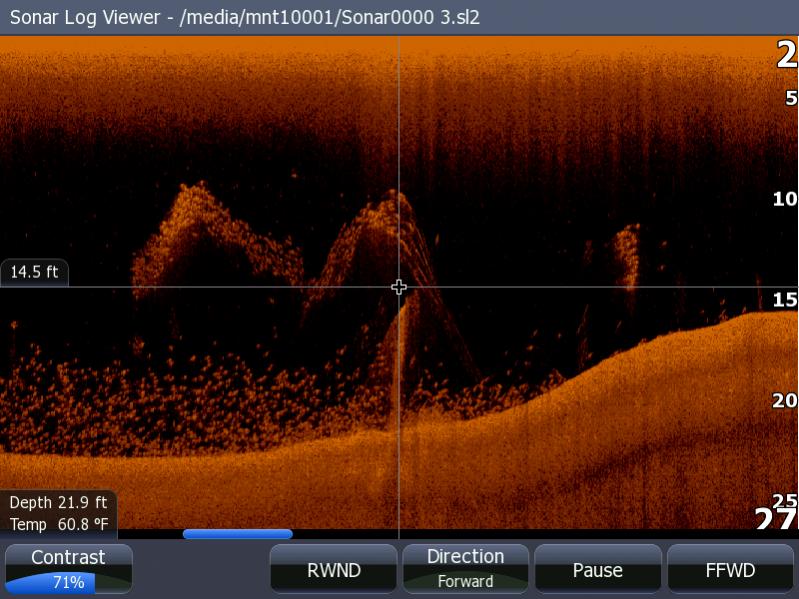Click the lower range value 27 at bottom right
Image resolution: width=799 pixels, height=599 pixels.
click(x=775, y=520)
